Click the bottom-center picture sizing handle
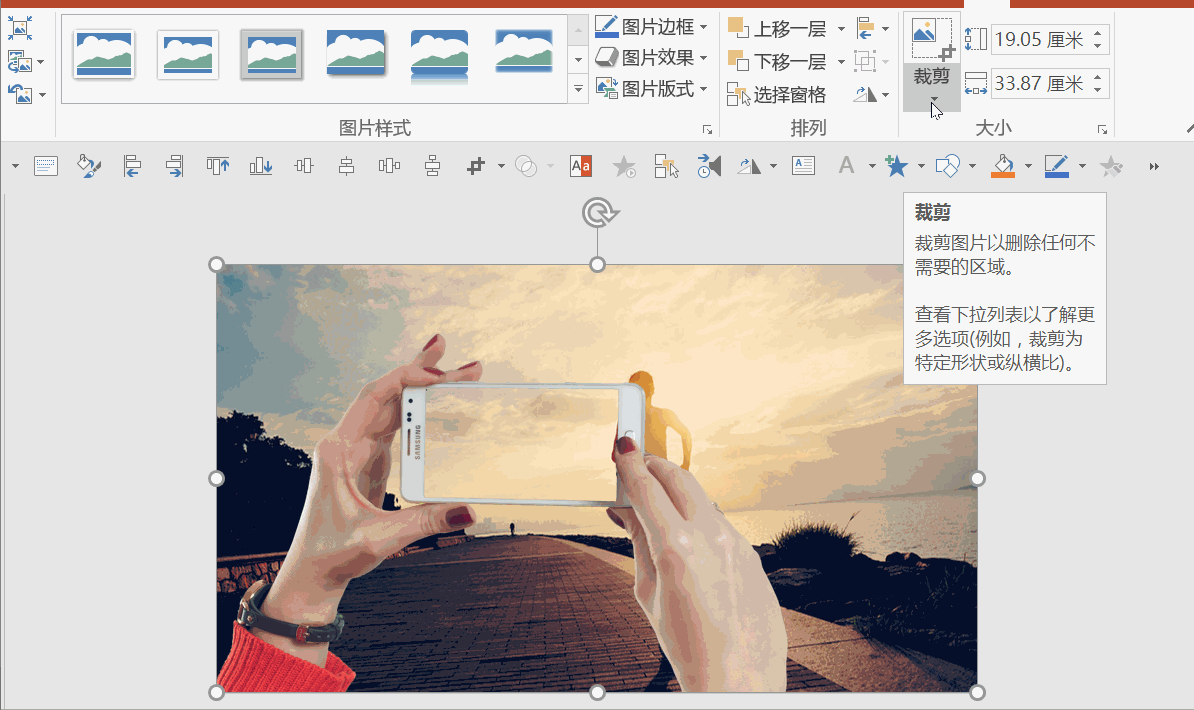The image size is (1194, 710). [x=597, y=692]
